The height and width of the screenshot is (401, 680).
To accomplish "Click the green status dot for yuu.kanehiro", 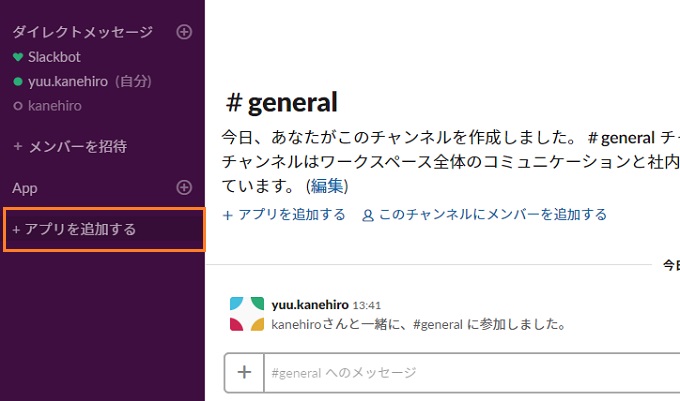I will tap(17, 81).
